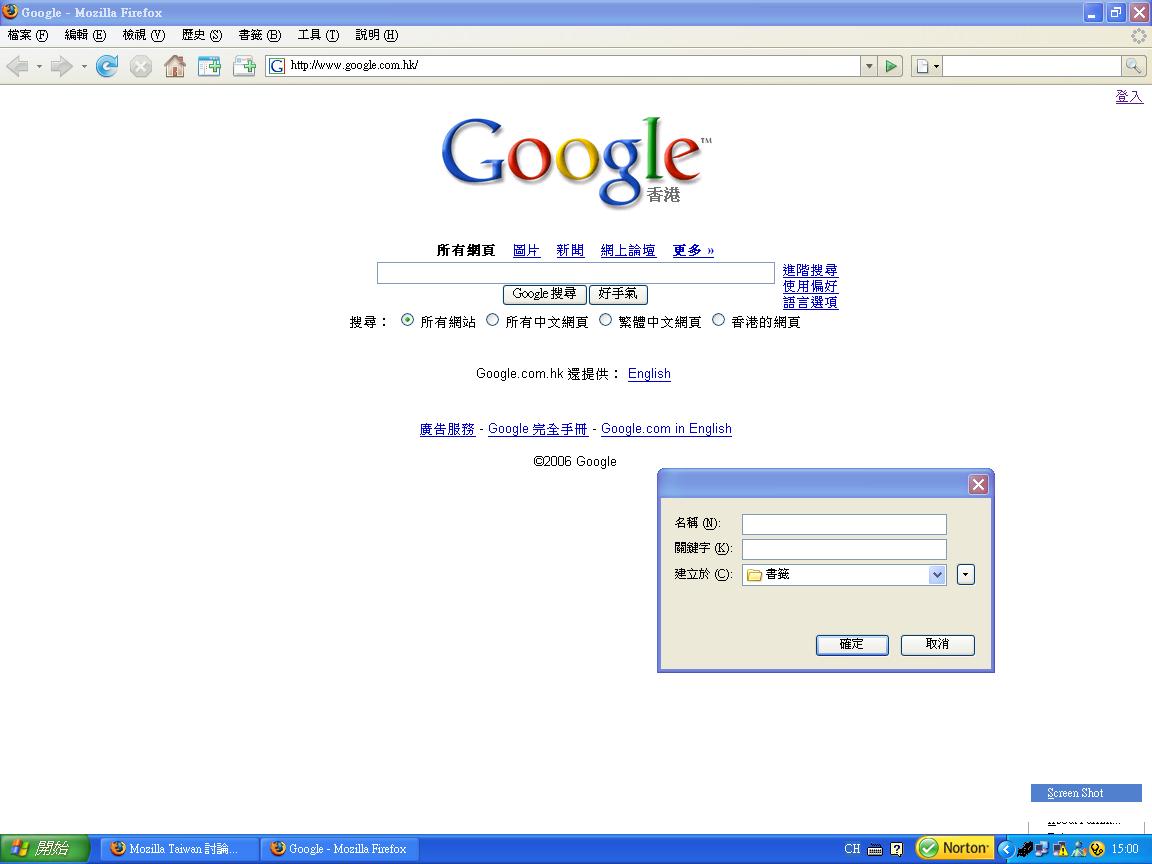Go back with the Back arrow button

pos(18,67)
